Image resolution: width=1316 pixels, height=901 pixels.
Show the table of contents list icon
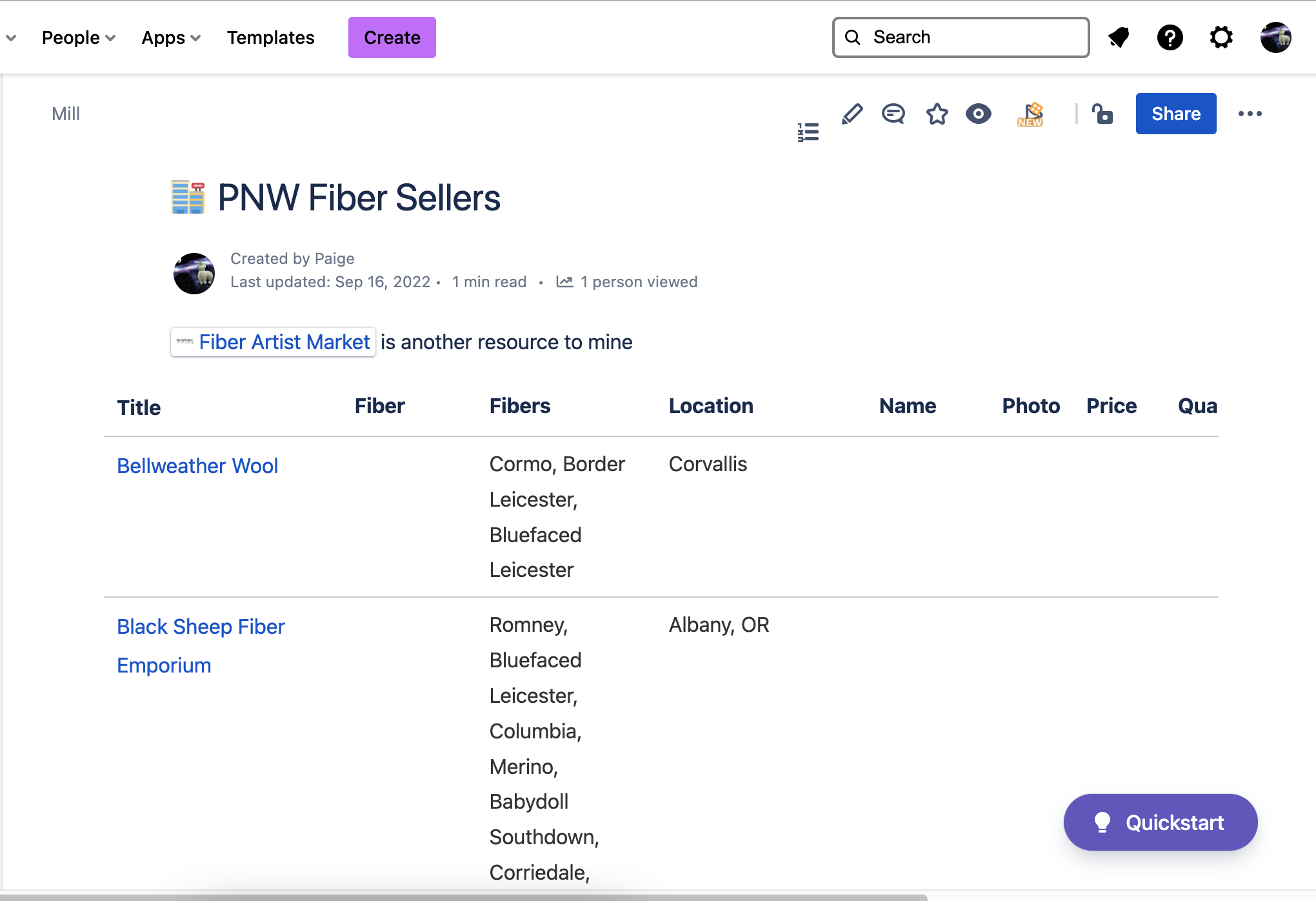click(x=808, y=132)
